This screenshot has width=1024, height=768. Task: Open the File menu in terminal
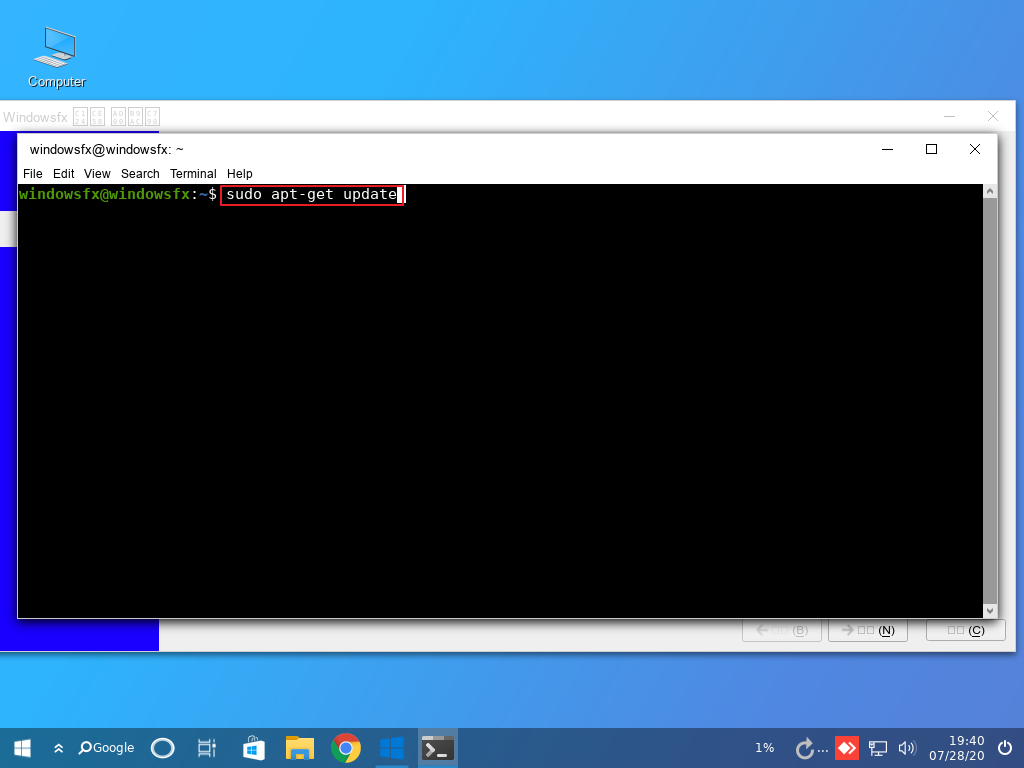click(x=33, y=174)
